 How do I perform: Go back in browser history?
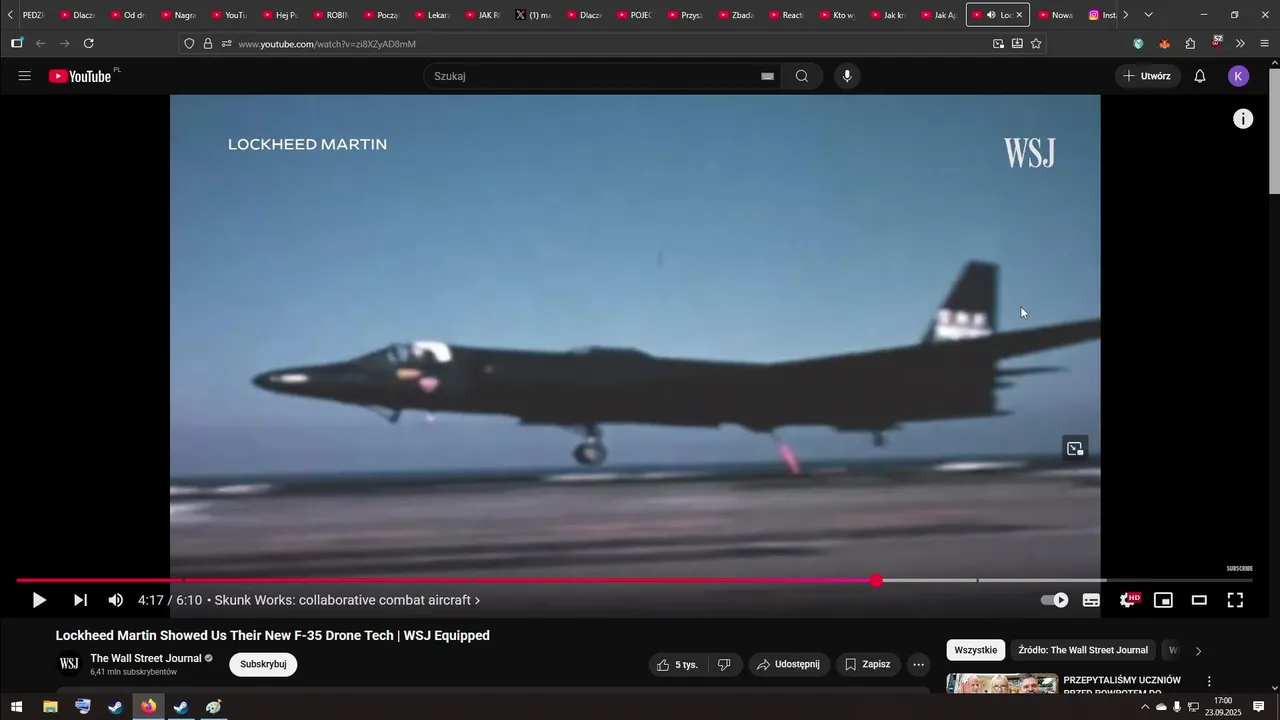pos(41,43)
